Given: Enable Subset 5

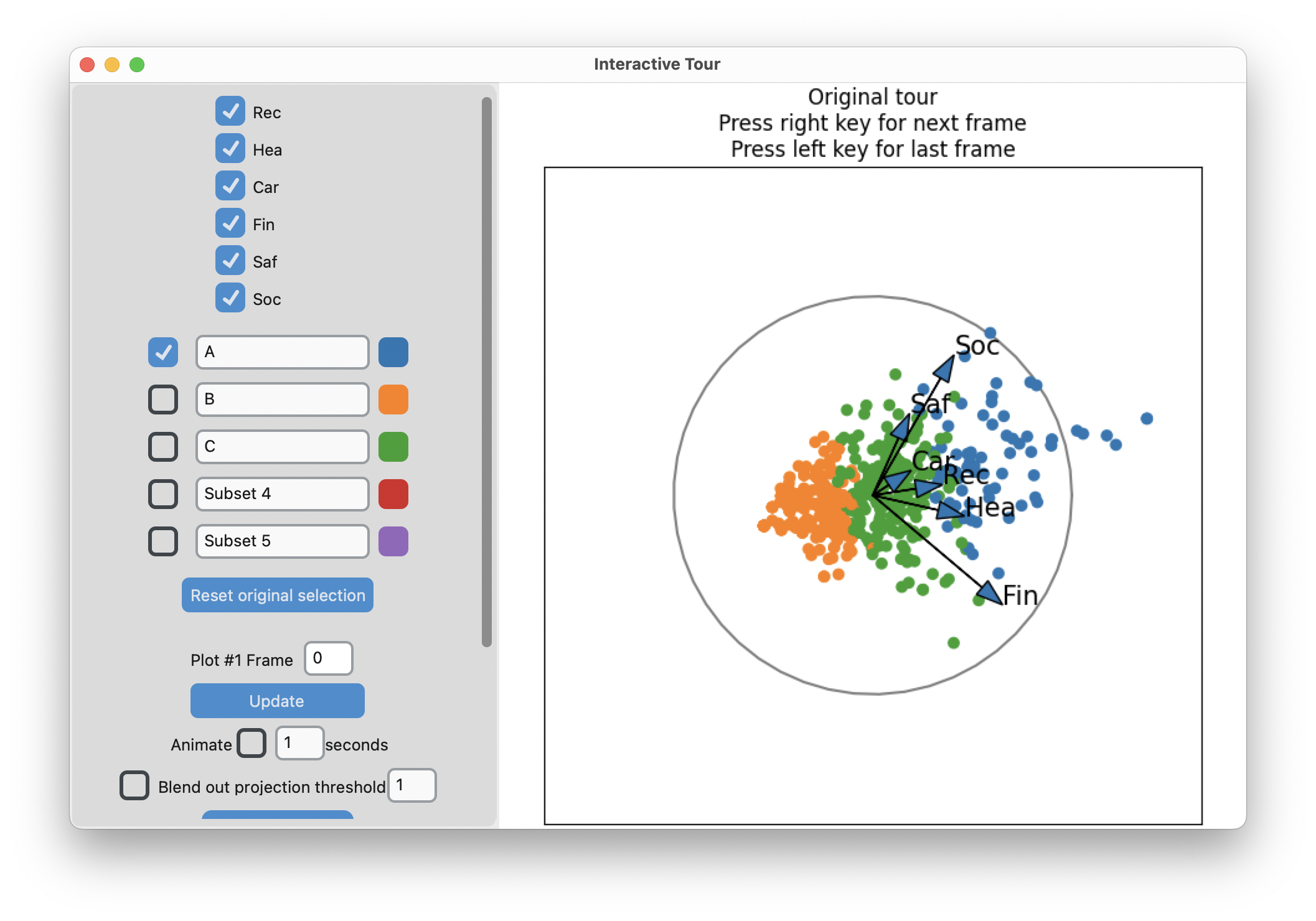Looking at the screenshot, I should point(162,541).
